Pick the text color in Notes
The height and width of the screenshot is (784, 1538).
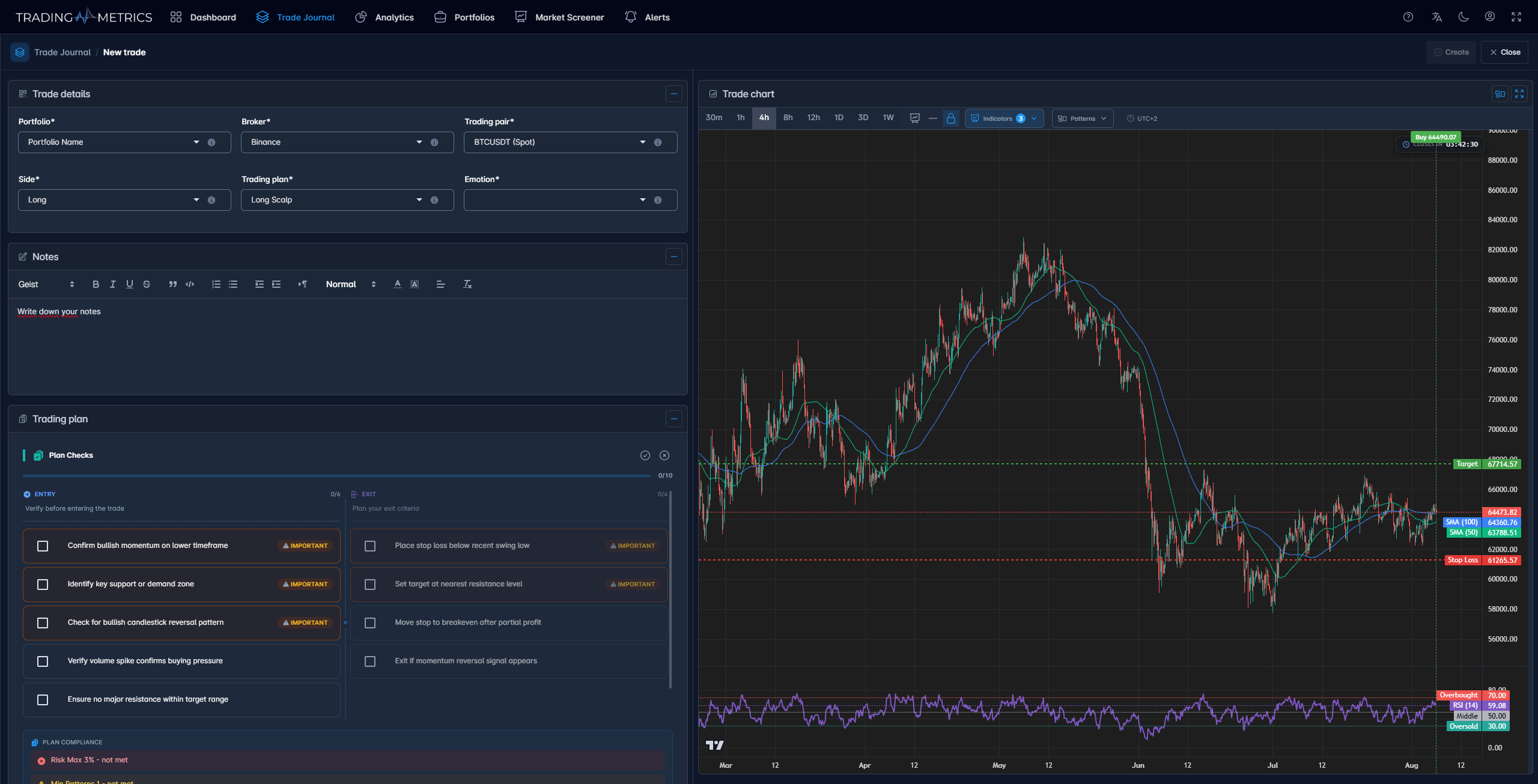click(x=398, y=284)
